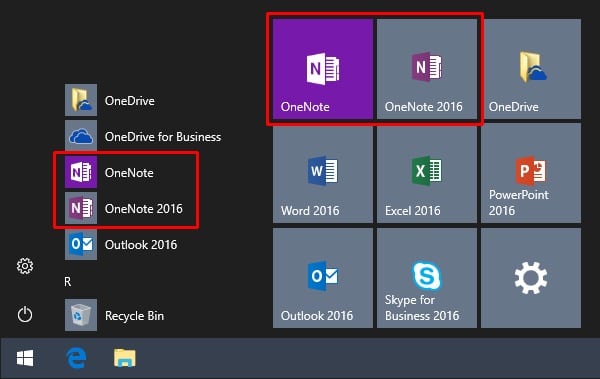Image resolution: width=600 pixels, height=379 pixels.
Task: Click the Power button in sidebar
Action: click(x=25, y=315)
